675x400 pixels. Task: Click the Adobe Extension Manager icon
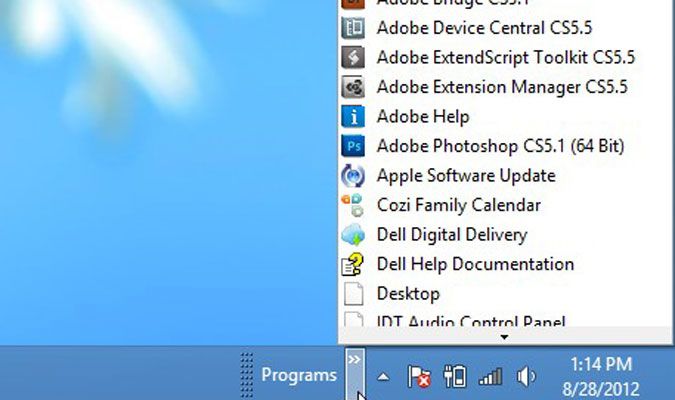coord(353,87)
